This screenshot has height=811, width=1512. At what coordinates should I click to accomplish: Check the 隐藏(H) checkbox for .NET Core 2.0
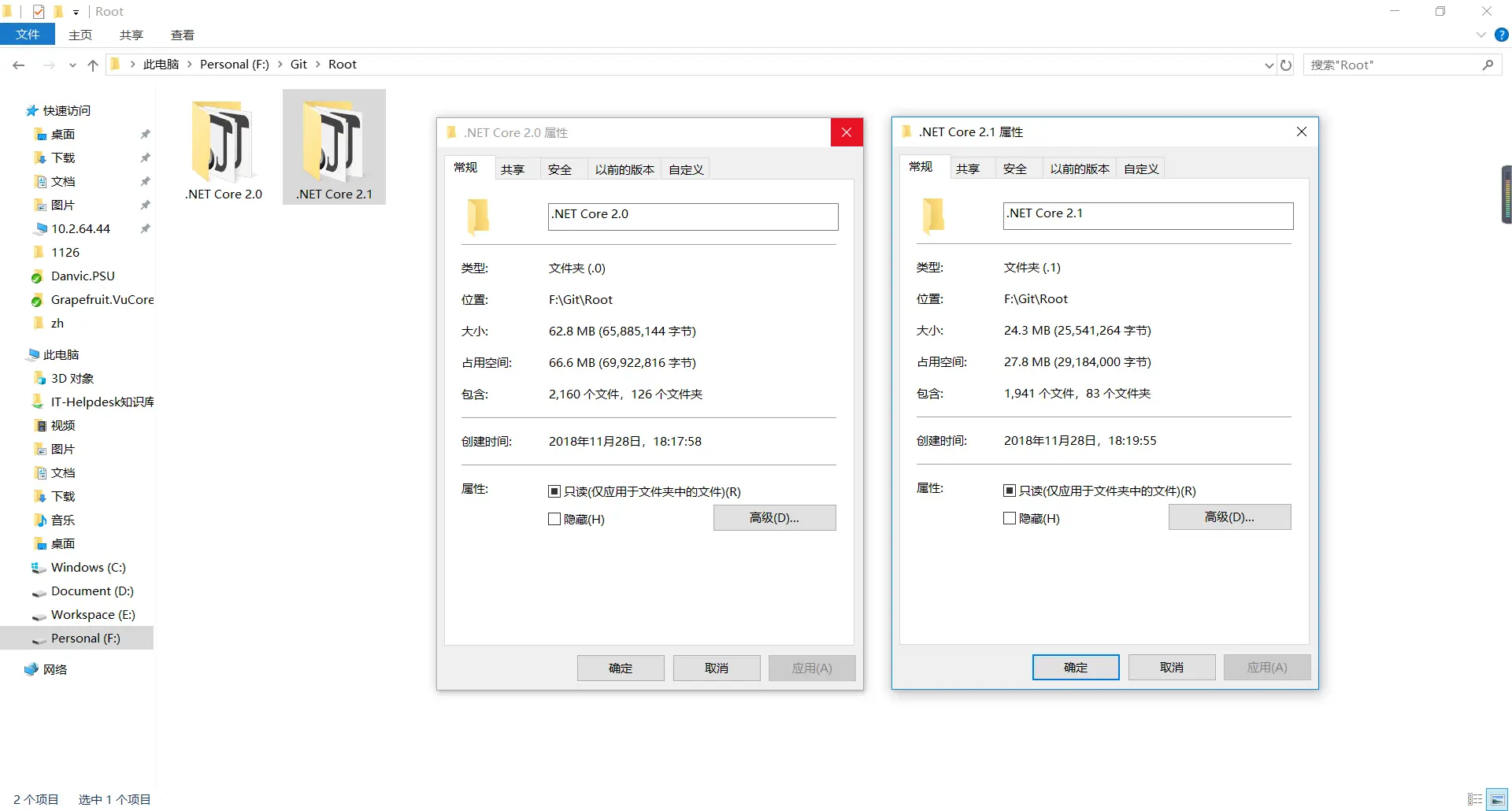(x=554, y=519)
